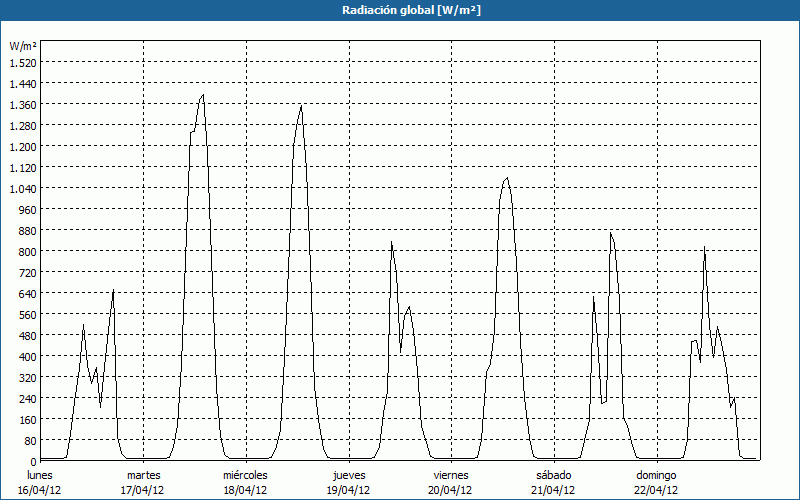Select the "viernes" day label

(x=451, y=475)
